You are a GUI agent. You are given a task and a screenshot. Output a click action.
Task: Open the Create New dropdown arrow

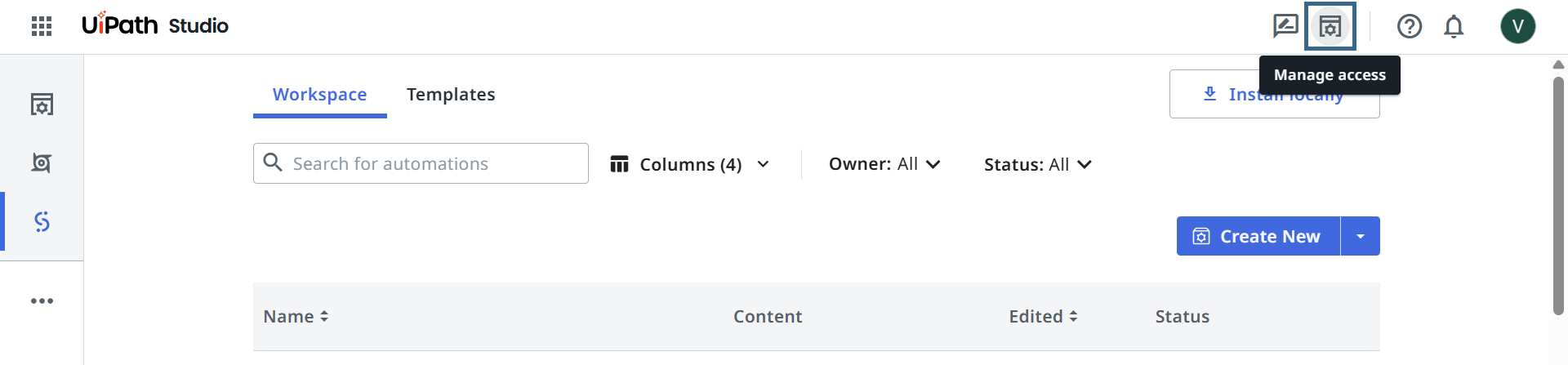click(1361, 236)
